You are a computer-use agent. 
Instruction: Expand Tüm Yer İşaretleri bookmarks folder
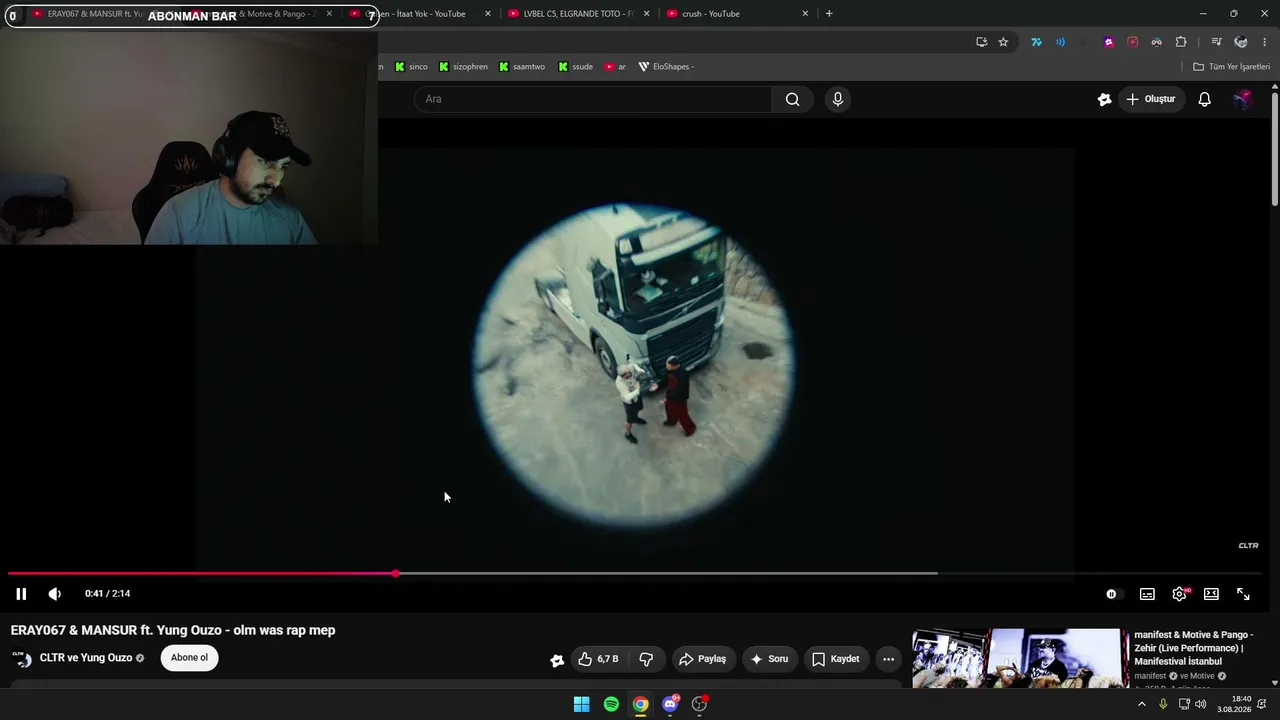[x=1231, y=67]
